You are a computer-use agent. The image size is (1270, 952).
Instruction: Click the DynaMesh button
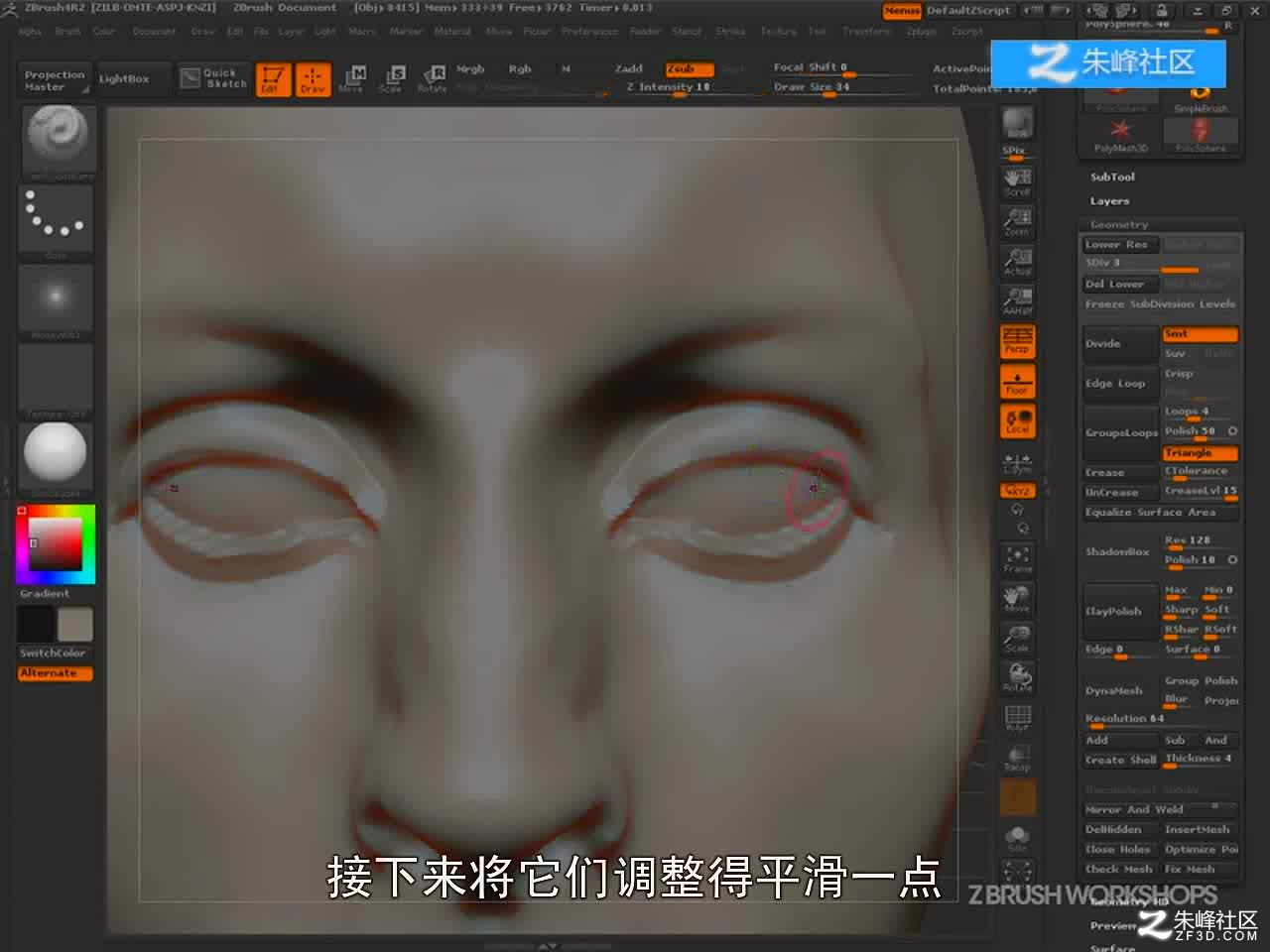pos(1120,690)
